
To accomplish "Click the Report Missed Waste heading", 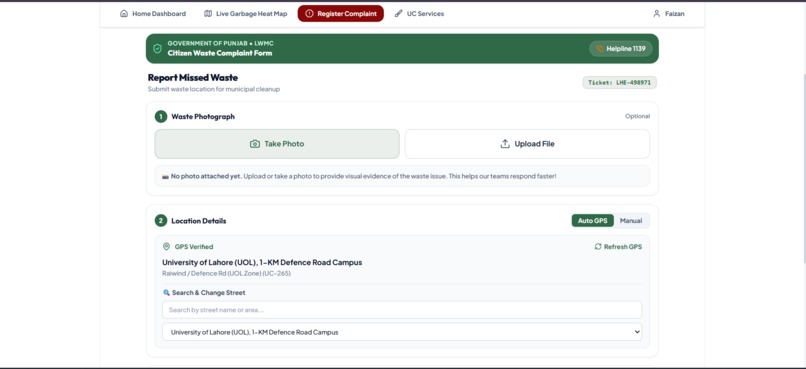I will 193,78.
